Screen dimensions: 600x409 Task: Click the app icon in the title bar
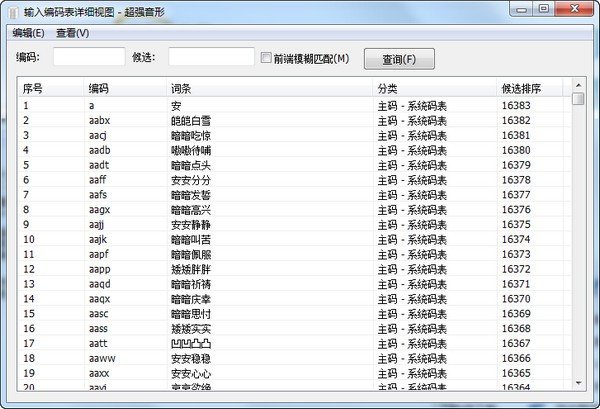click(x=11, y=11)
